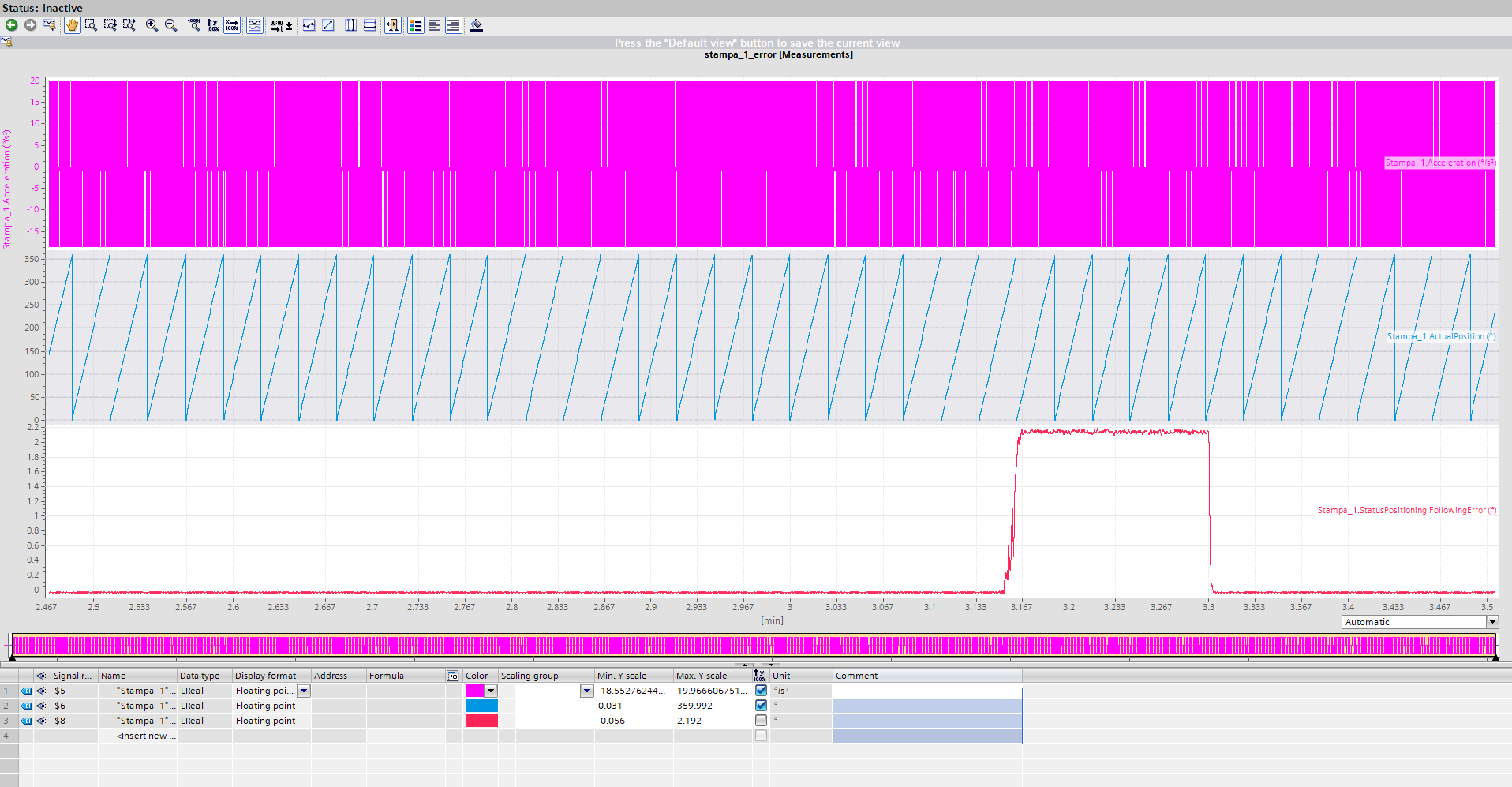Toggle the vertical measurement cursors icon
The width and height of the screenshot is (1512, 787).
351,25
